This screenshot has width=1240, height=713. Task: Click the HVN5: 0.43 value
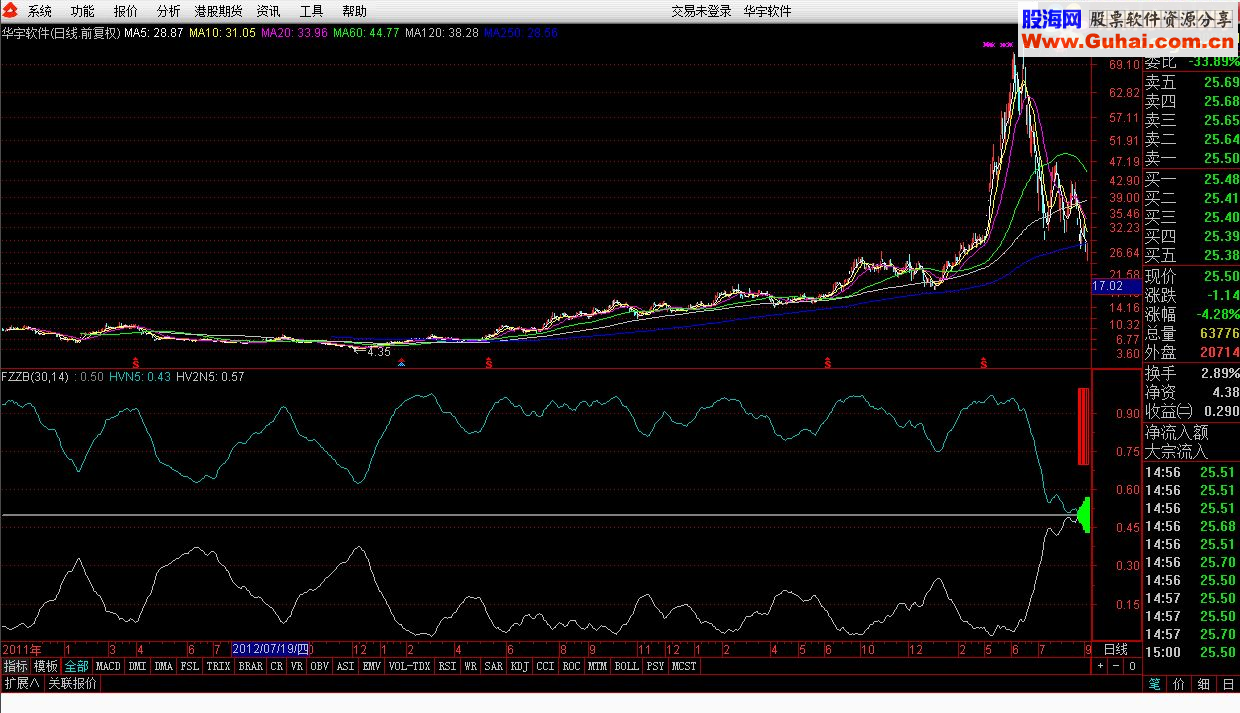(x=141, y=377)
